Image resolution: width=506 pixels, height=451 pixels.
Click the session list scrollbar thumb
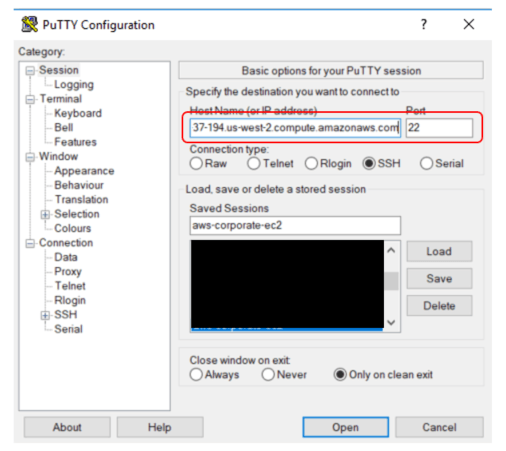coord(391,281)
